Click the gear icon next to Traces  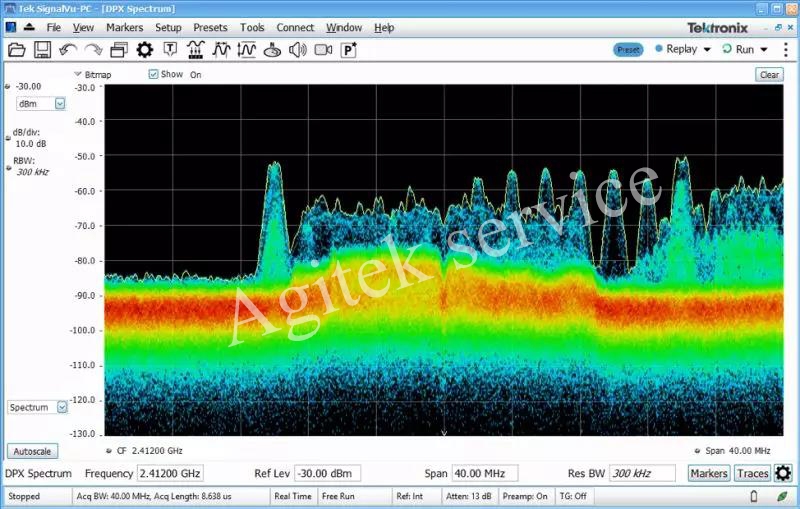(783, 473)
